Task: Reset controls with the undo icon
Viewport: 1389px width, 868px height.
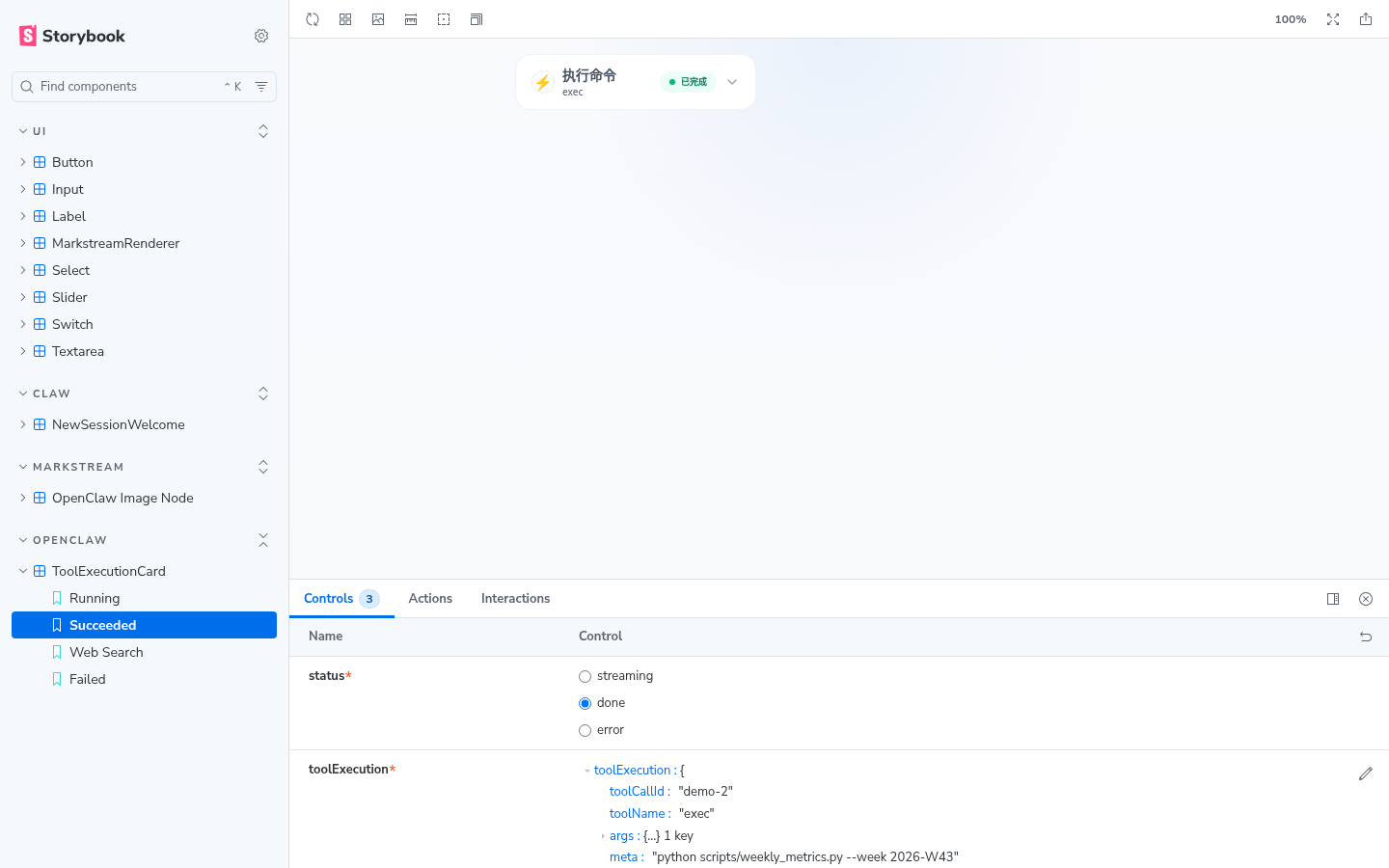Action: pos(1366,637)
